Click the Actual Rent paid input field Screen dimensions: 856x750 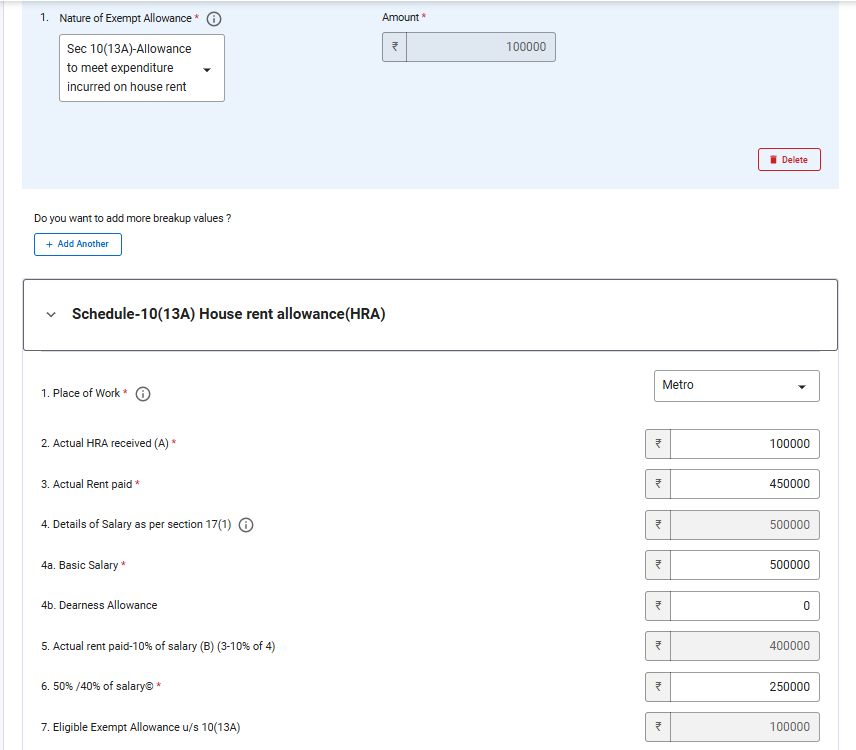coord(744,484)
